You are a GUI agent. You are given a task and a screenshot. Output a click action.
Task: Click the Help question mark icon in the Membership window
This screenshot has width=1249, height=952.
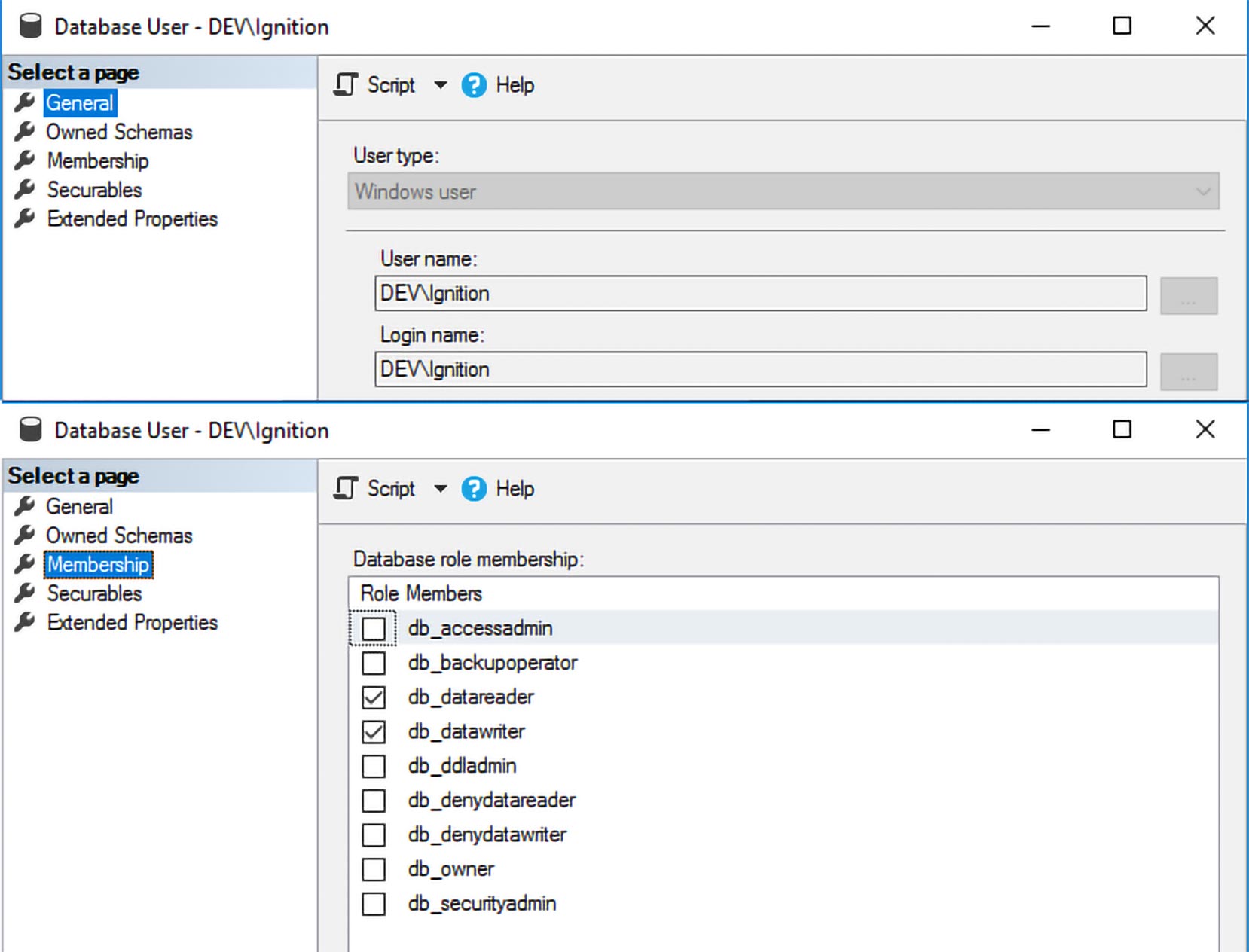pos(474,489)
